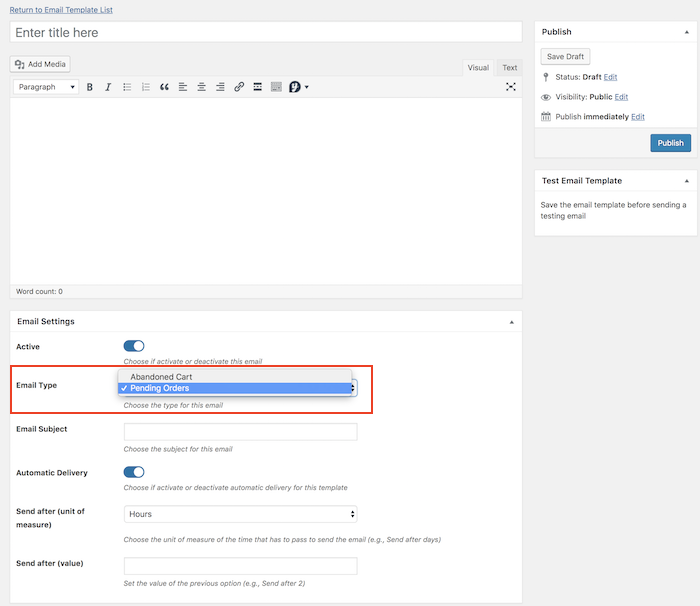Apply italic formatting in the editor
700x606 pixels.
point(108,87)
